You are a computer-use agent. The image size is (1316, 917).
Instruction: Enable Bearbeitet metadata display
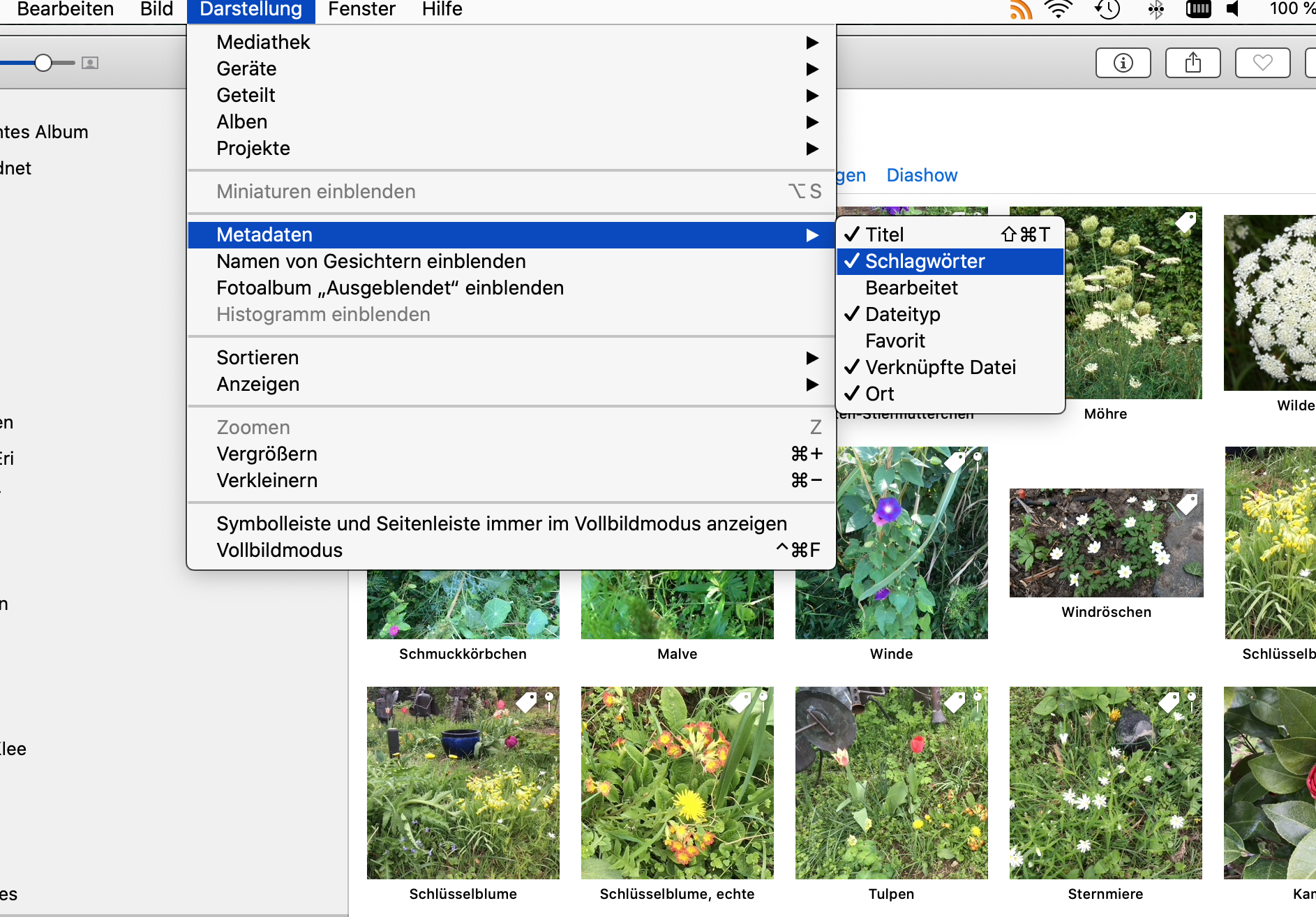[950, 288]
